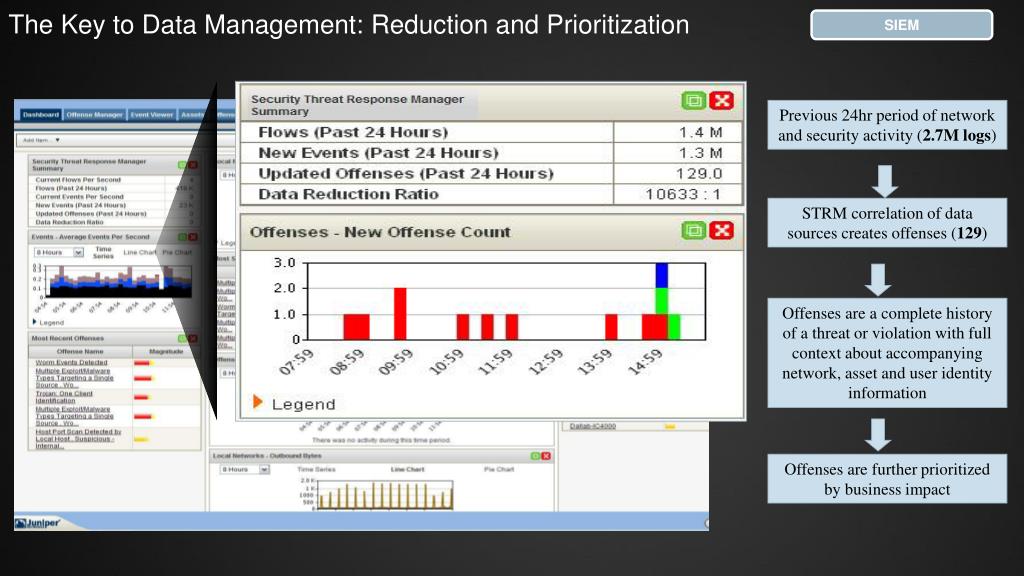Screen dimensions: 1024x576
Task: Close the Offenses - New Offense Count panel
Action: click(x=722, y=230)
